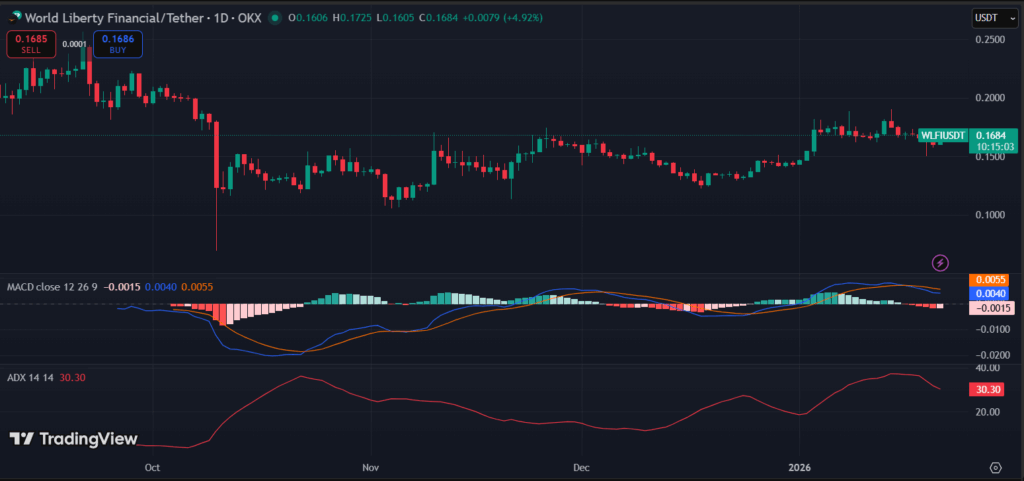
Task: Click the purple lightning bolt icon
Action: [940, 262]
